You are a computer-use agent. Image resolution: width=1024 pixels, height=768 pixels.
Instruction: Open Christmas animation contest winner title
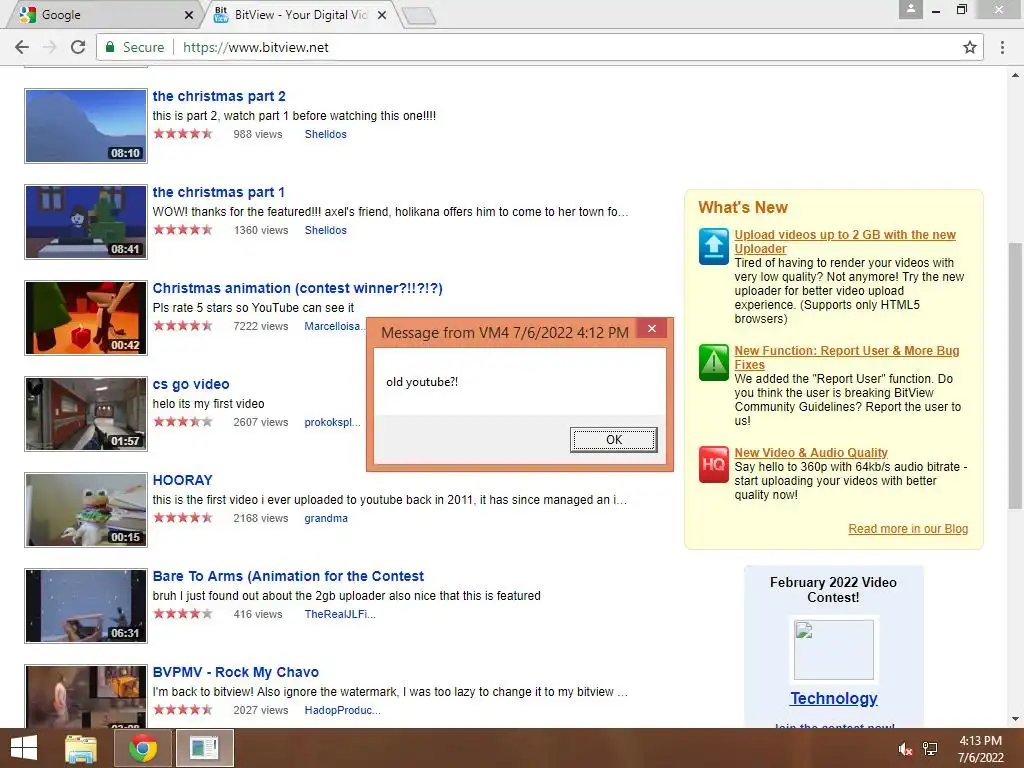click(297, 288)
